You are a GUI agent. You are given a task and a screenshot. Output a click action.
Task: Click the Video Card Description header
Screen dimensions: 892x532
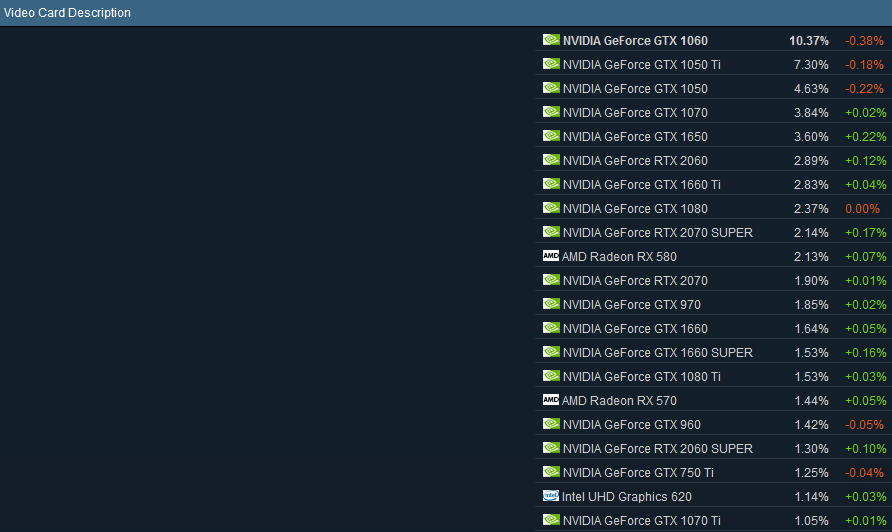click(x=67, y=13)
